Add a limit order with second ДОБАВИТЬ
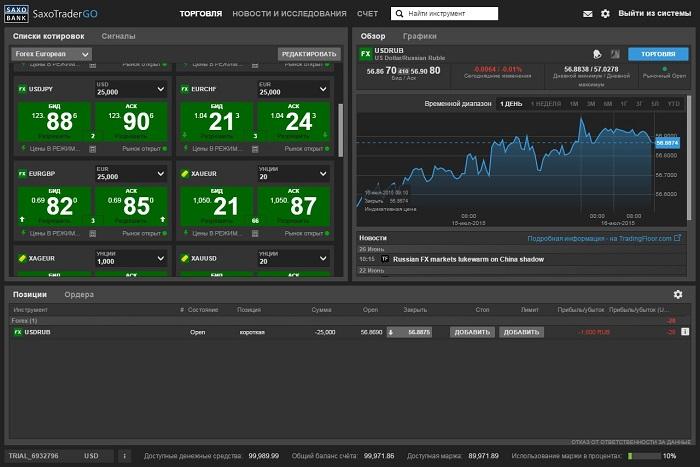This screenshot has height=467, width=700. point(521,332)
